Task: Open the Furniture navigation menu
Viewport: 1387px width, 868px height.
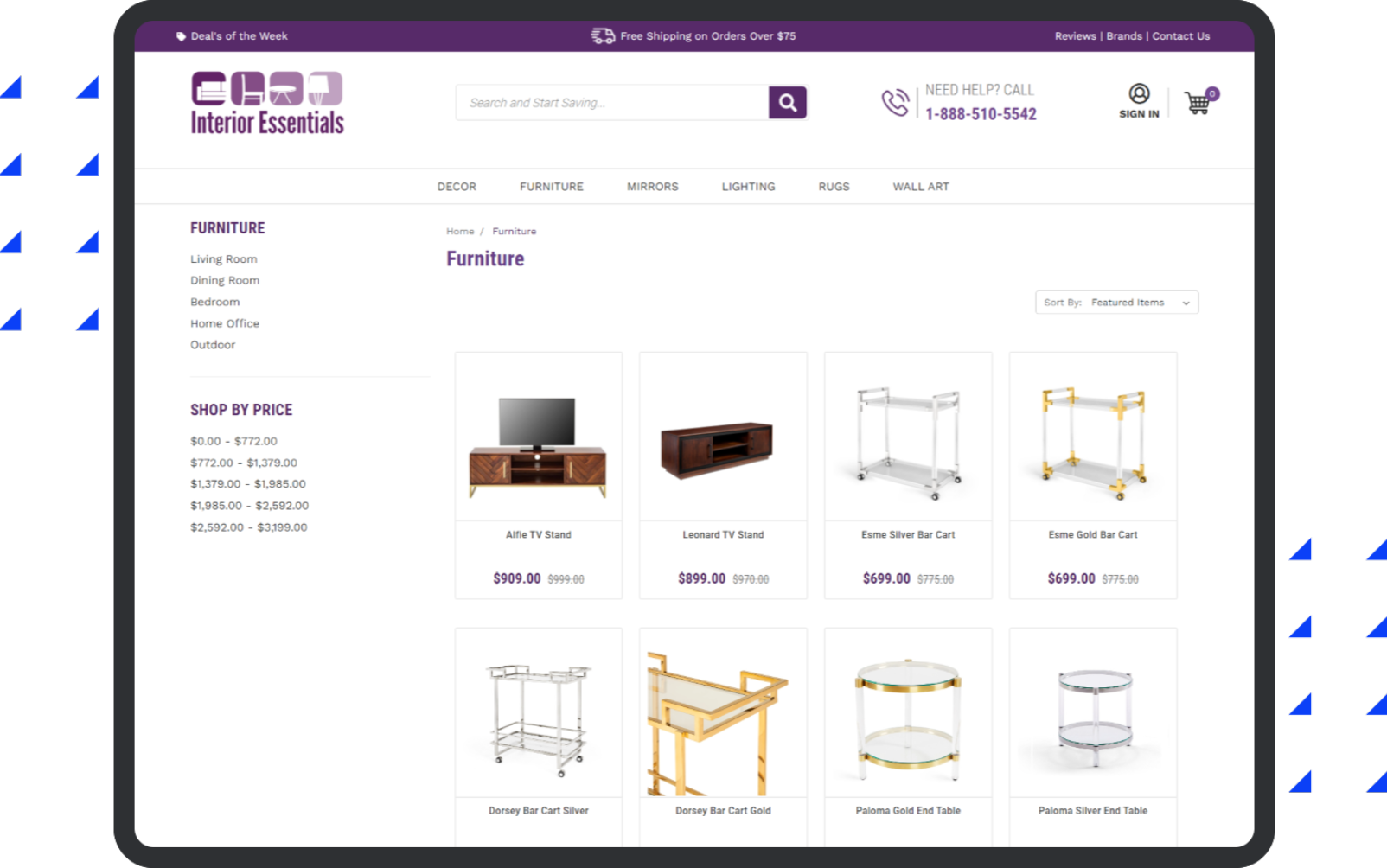Action: (552, 187)
